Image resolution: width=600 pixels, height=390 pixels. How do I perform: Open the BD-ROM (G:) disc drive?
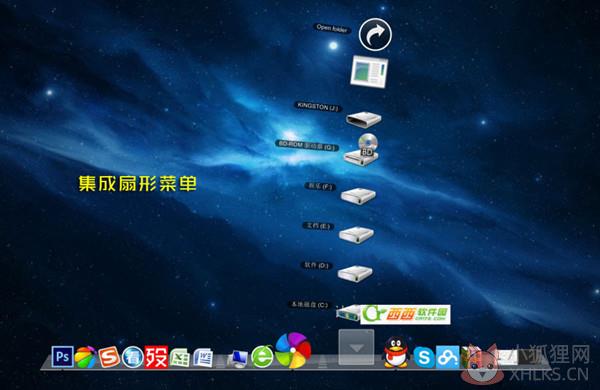click(x=362, y=150)
